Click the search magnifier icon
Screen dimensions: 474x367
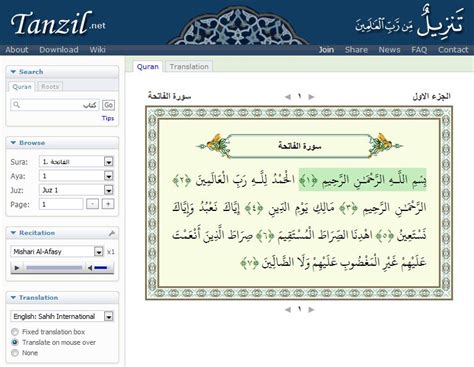point(16,105)
